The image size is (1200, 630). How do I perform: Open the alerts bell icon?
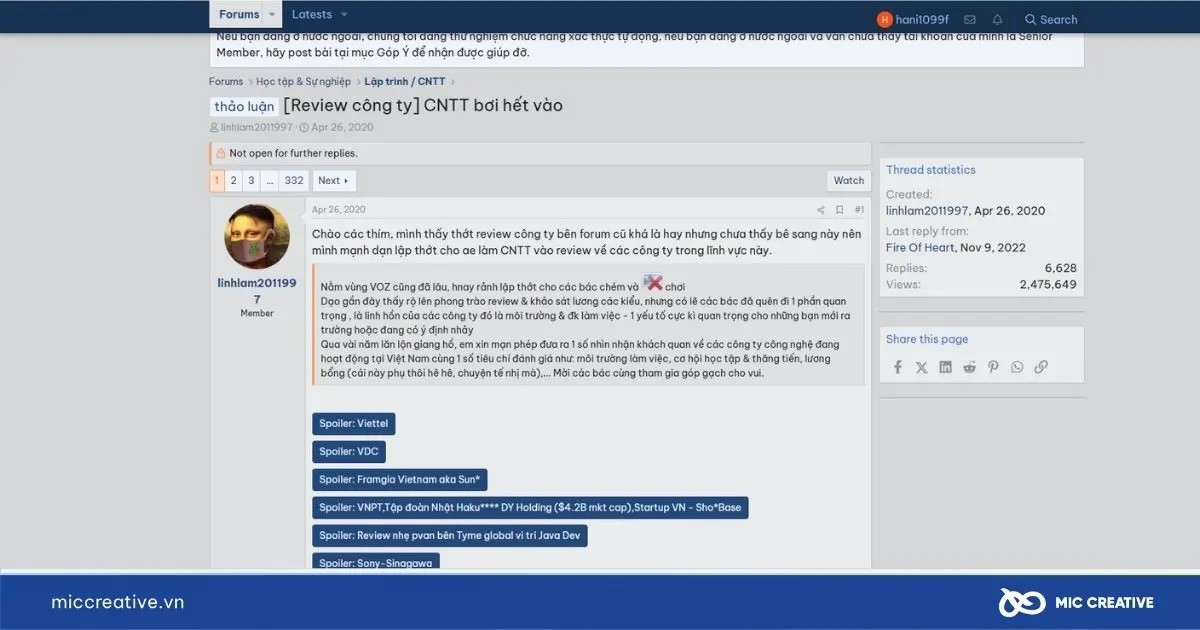point(997,20)
